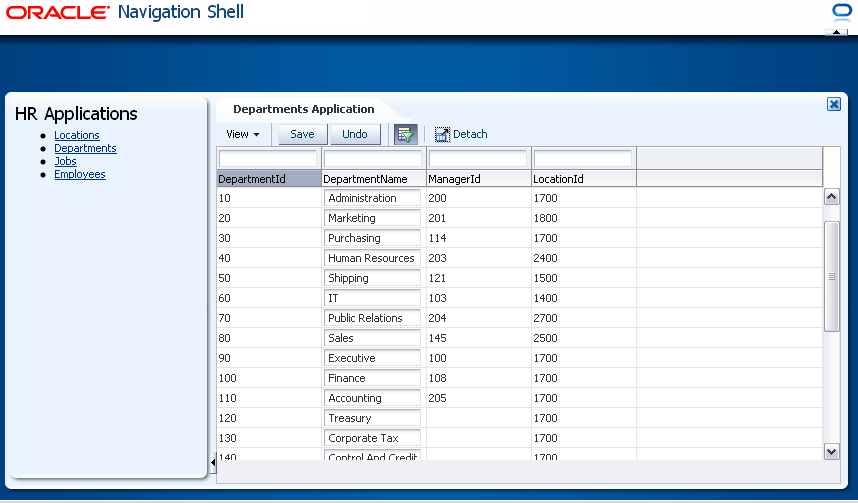Open the Locations link

point(77,135)
